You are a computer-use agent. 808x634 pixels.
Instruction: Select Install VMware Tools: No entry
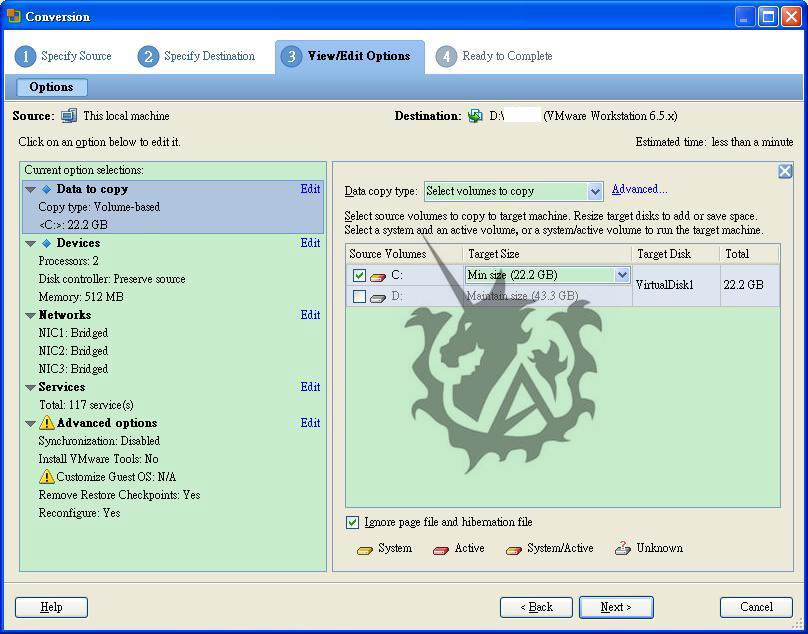98,459
